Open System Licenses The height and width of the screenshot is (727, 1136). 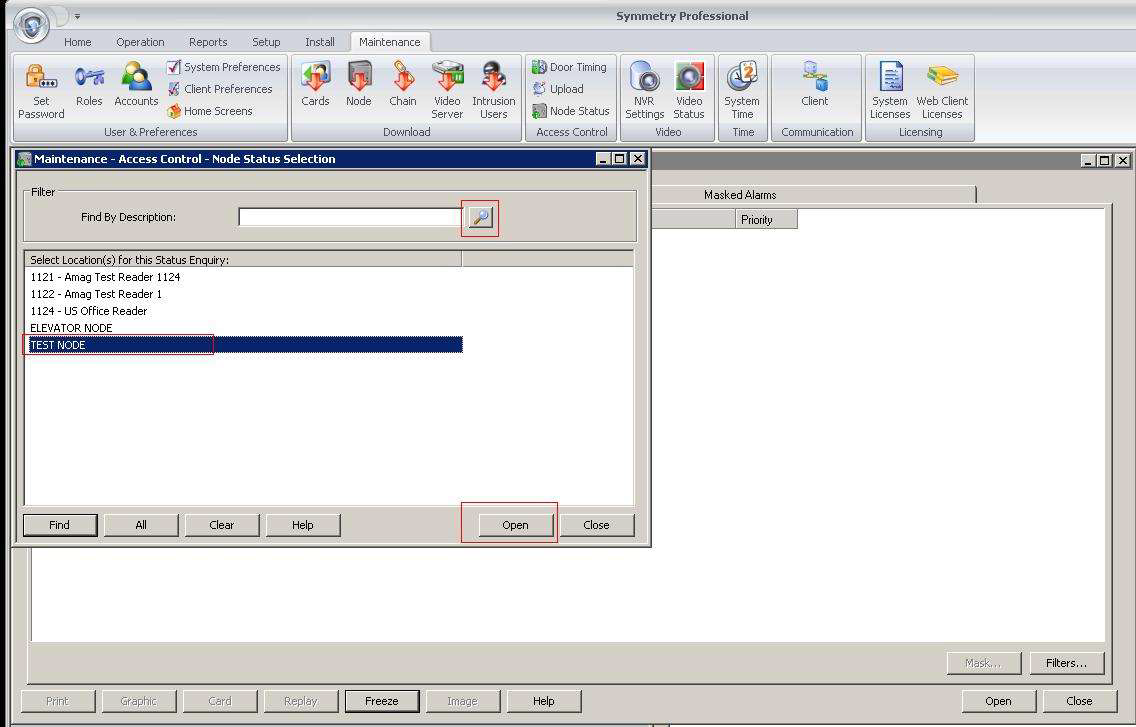(890, 91)
